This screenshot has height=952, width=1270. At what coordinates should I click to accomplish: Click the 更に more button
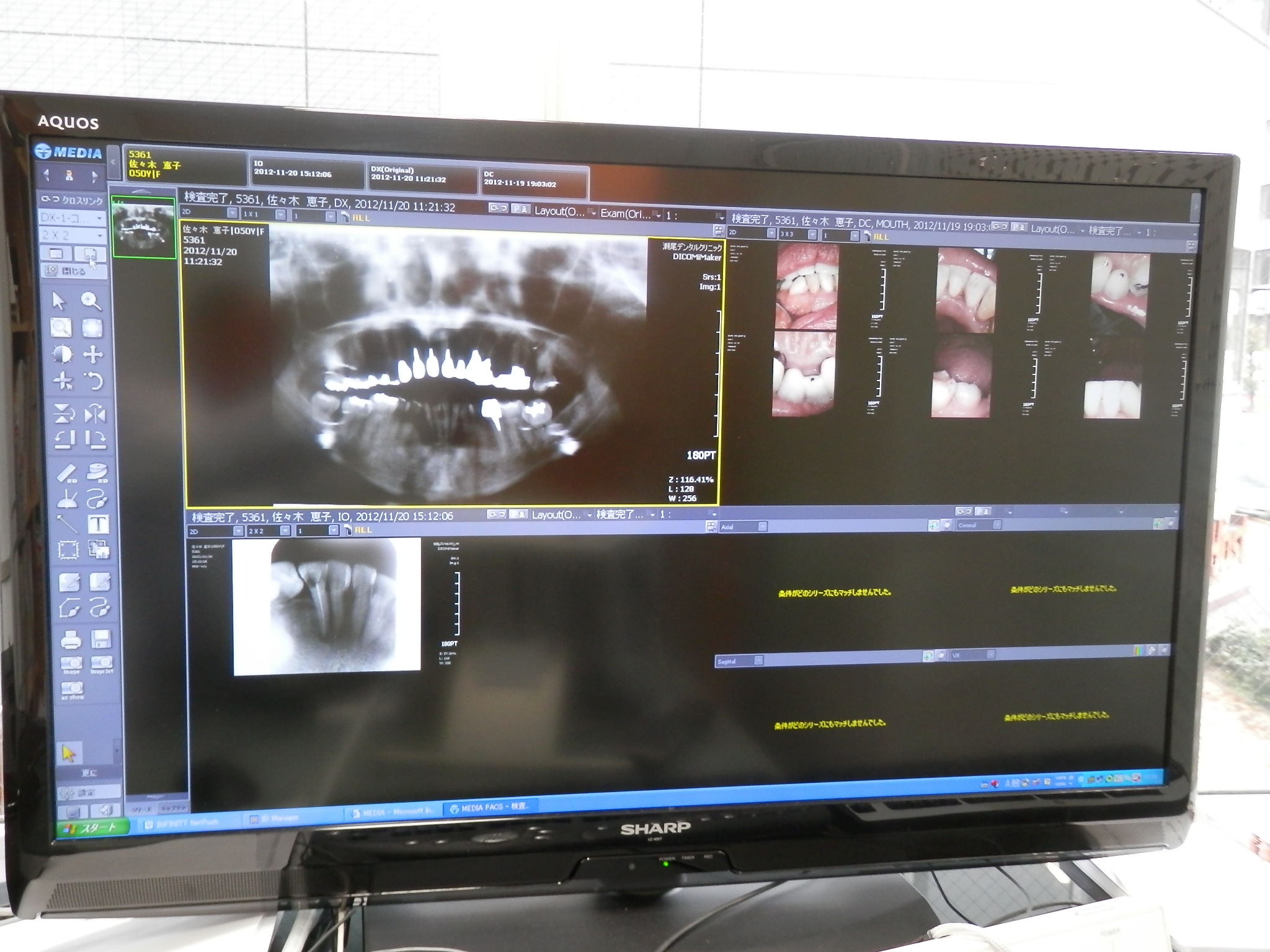coord(89,773)
